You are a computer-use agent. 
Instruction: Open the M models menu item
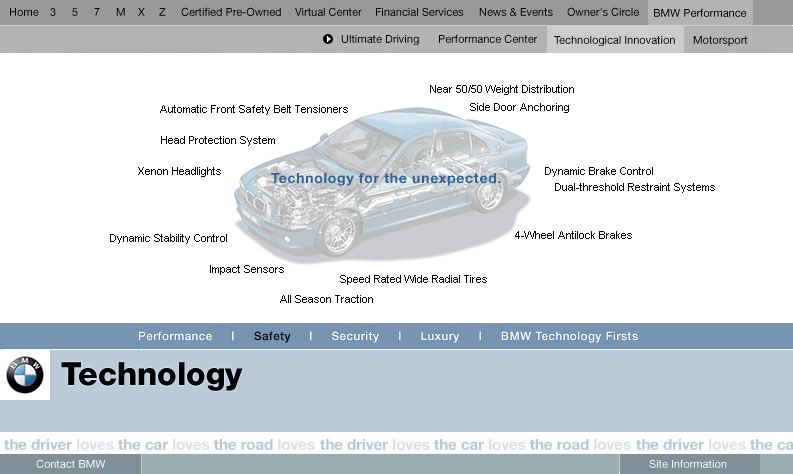tap(120, 12)
